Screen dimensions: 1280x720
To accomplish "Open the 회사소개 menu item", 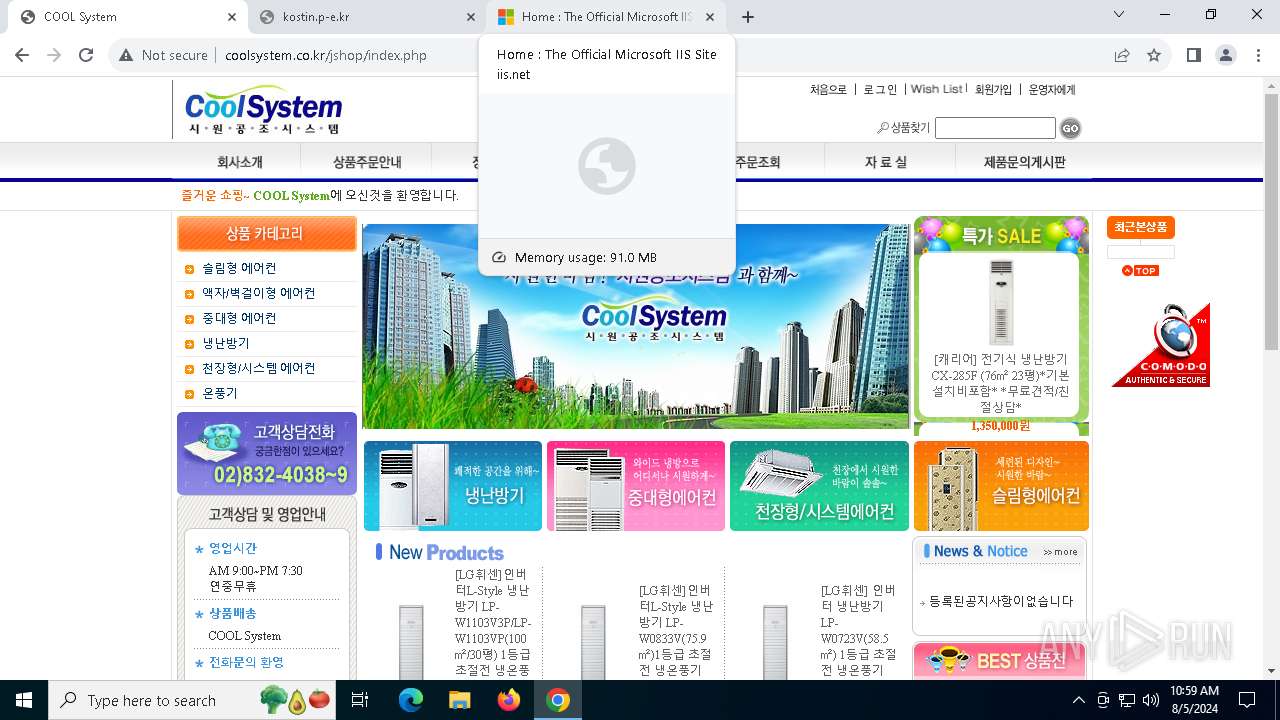I will tap(240, 162).
